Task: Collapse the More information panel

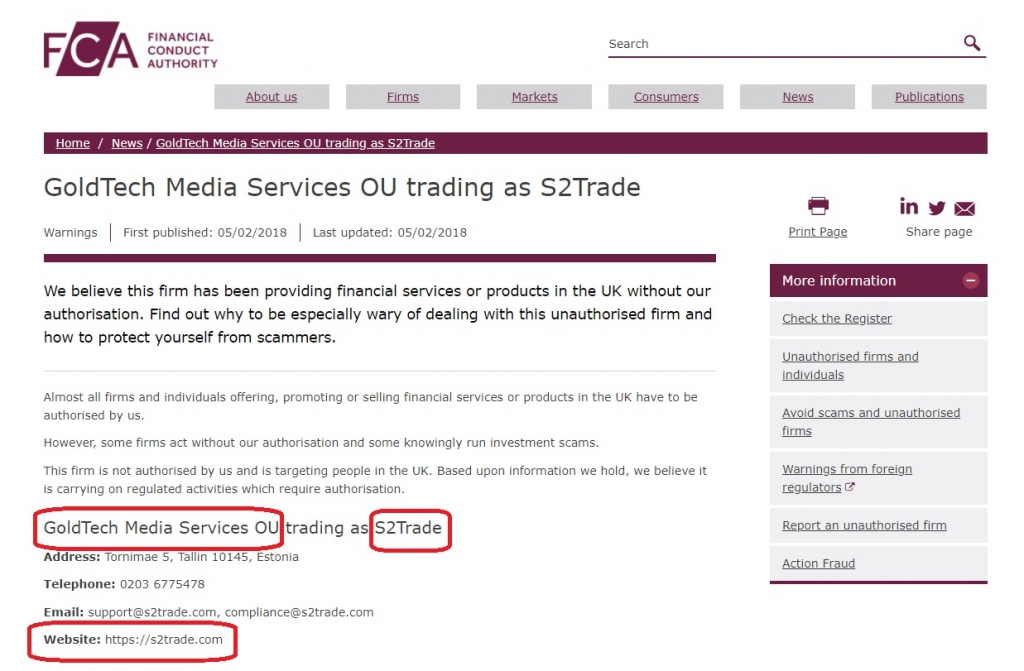Action: [x=970, y=280]
